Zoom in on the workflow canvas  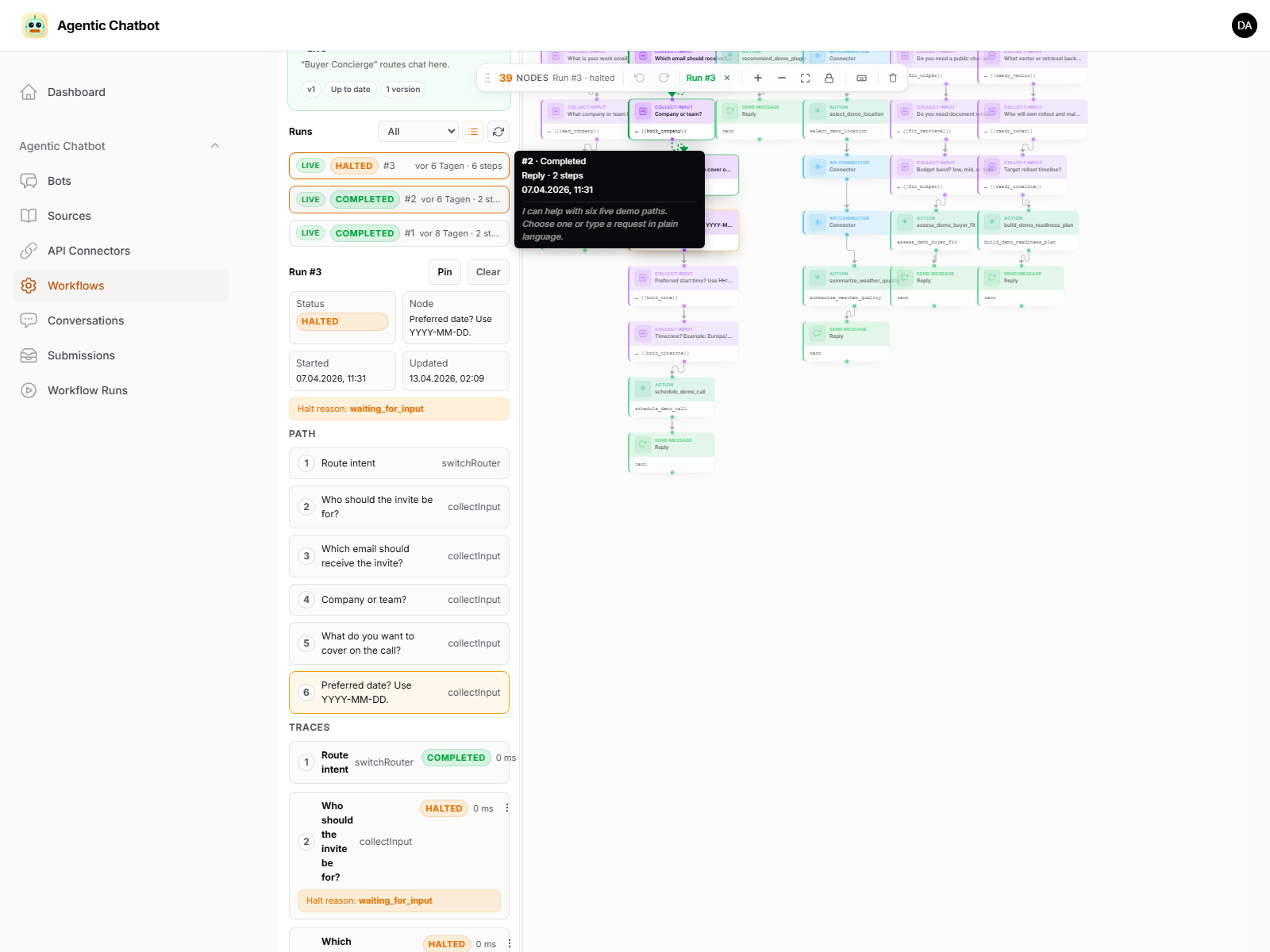758,78
